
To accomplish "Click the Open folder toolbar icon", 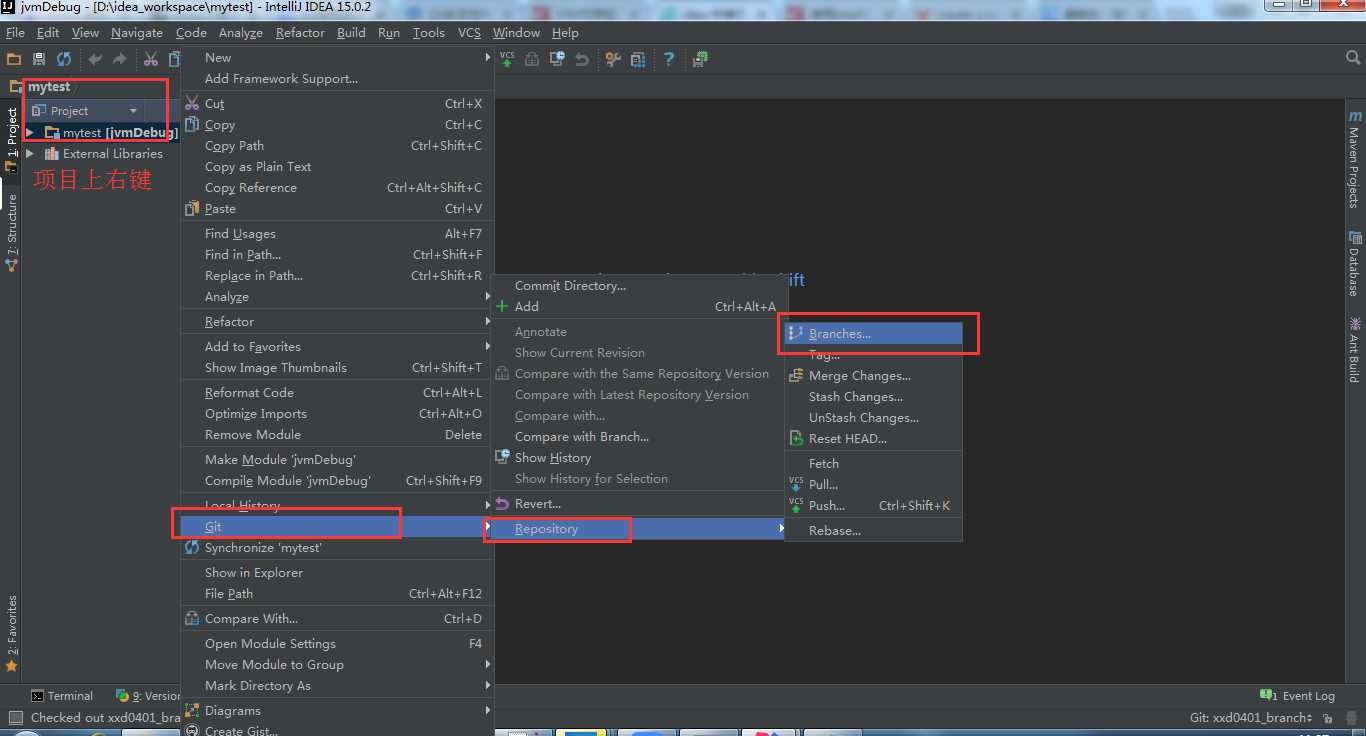I will (14, 60).
